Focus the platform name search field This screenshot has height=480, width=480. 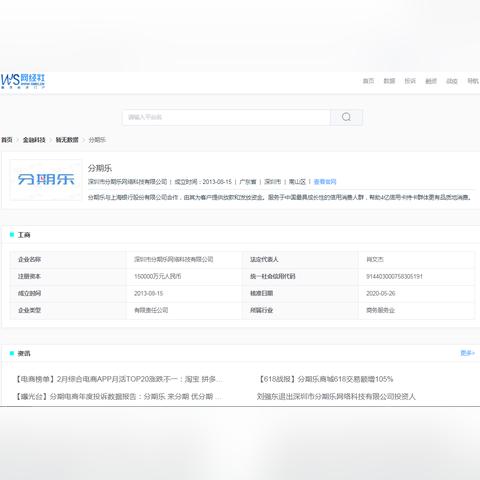tap(226, 117)
